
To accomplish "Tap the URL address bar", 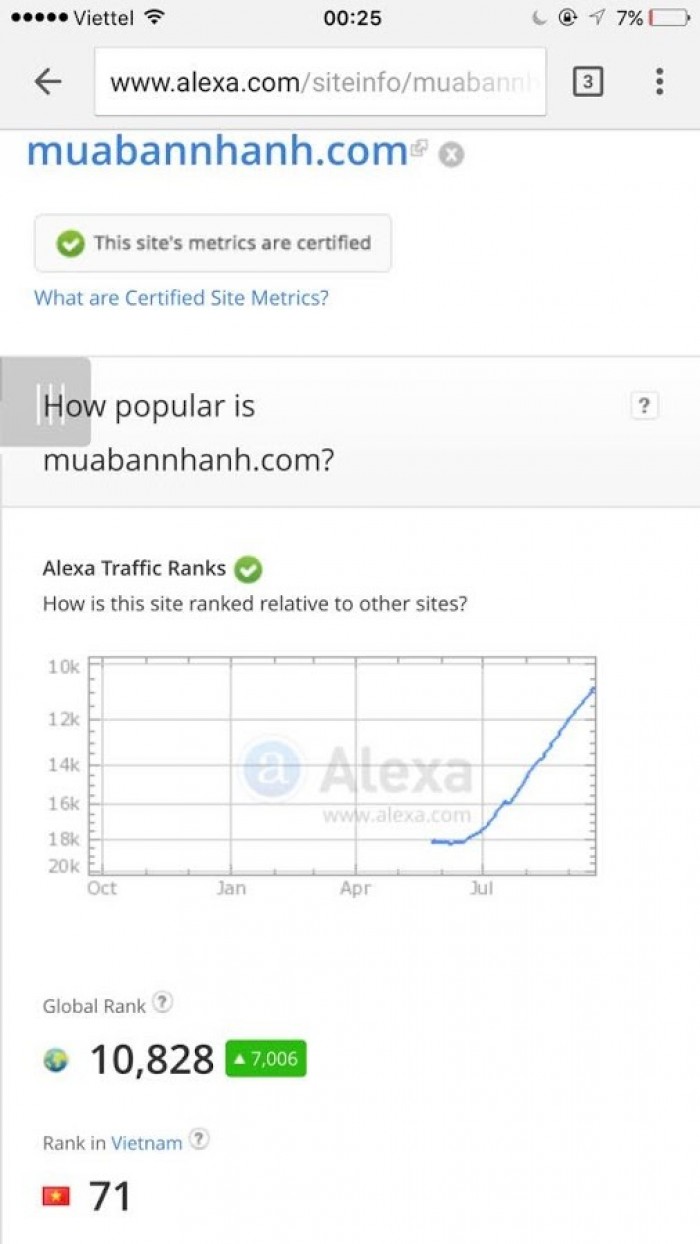I will pos(321,82).
